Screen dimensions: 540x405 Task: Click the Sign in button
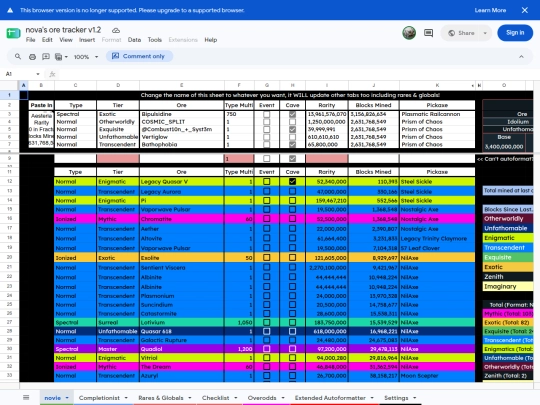515,33
